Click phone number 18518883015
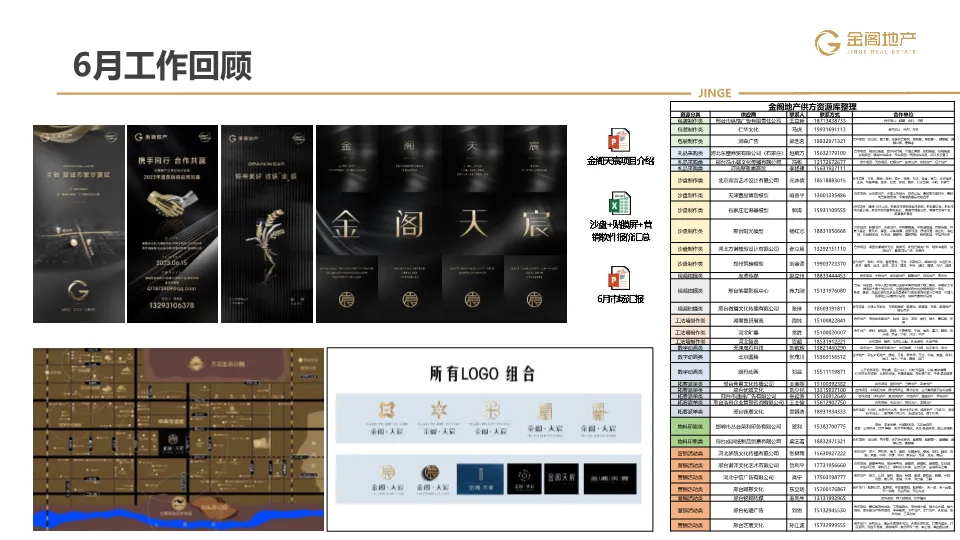 pyautogui.click(x=830, y=181)
